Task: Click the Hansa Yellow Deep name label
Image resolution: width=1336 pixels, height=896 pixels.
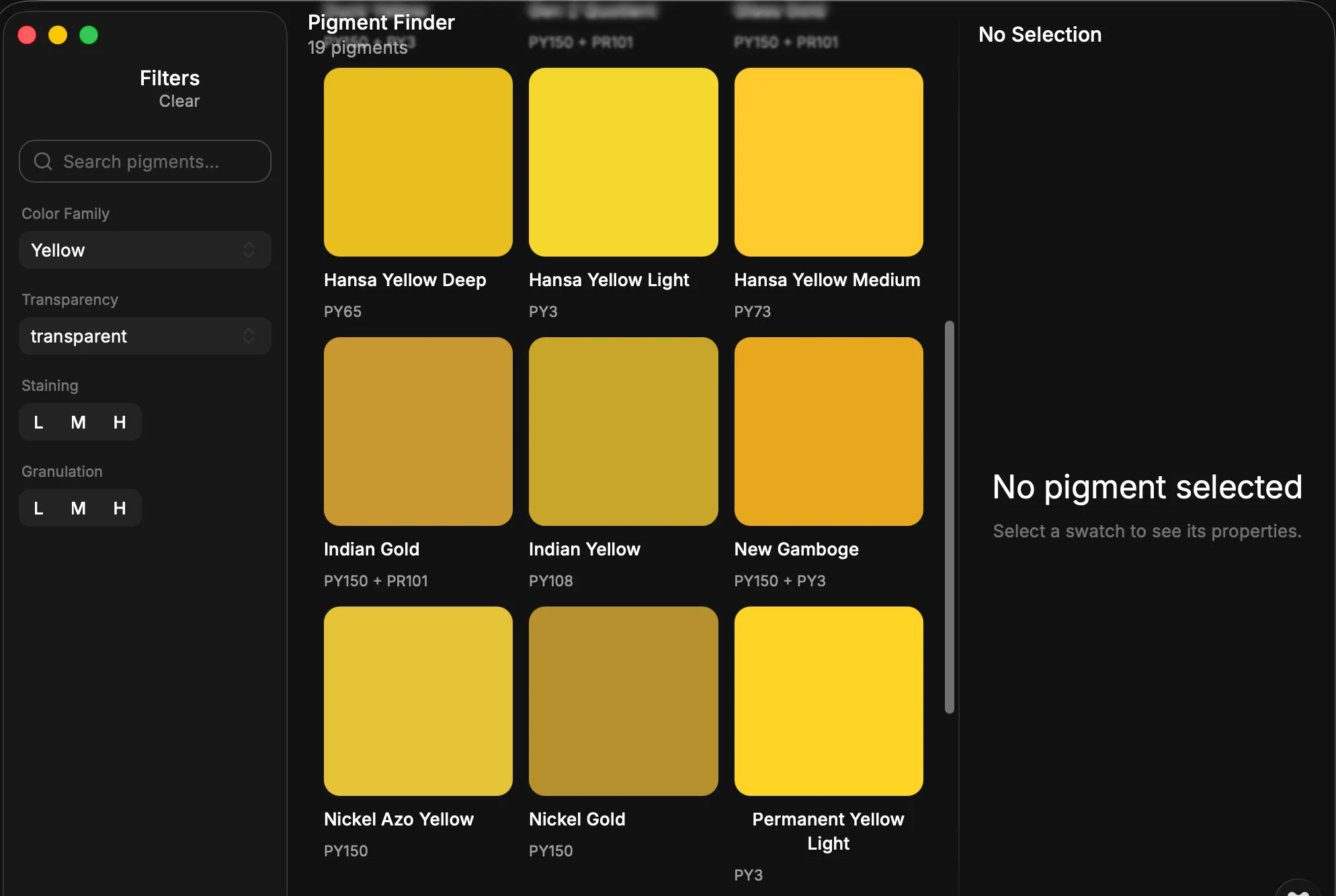Action: tap(405, 279)
